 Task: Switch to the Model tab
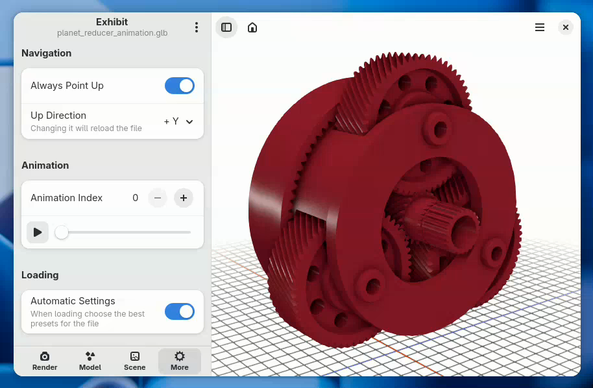point(90,361)
